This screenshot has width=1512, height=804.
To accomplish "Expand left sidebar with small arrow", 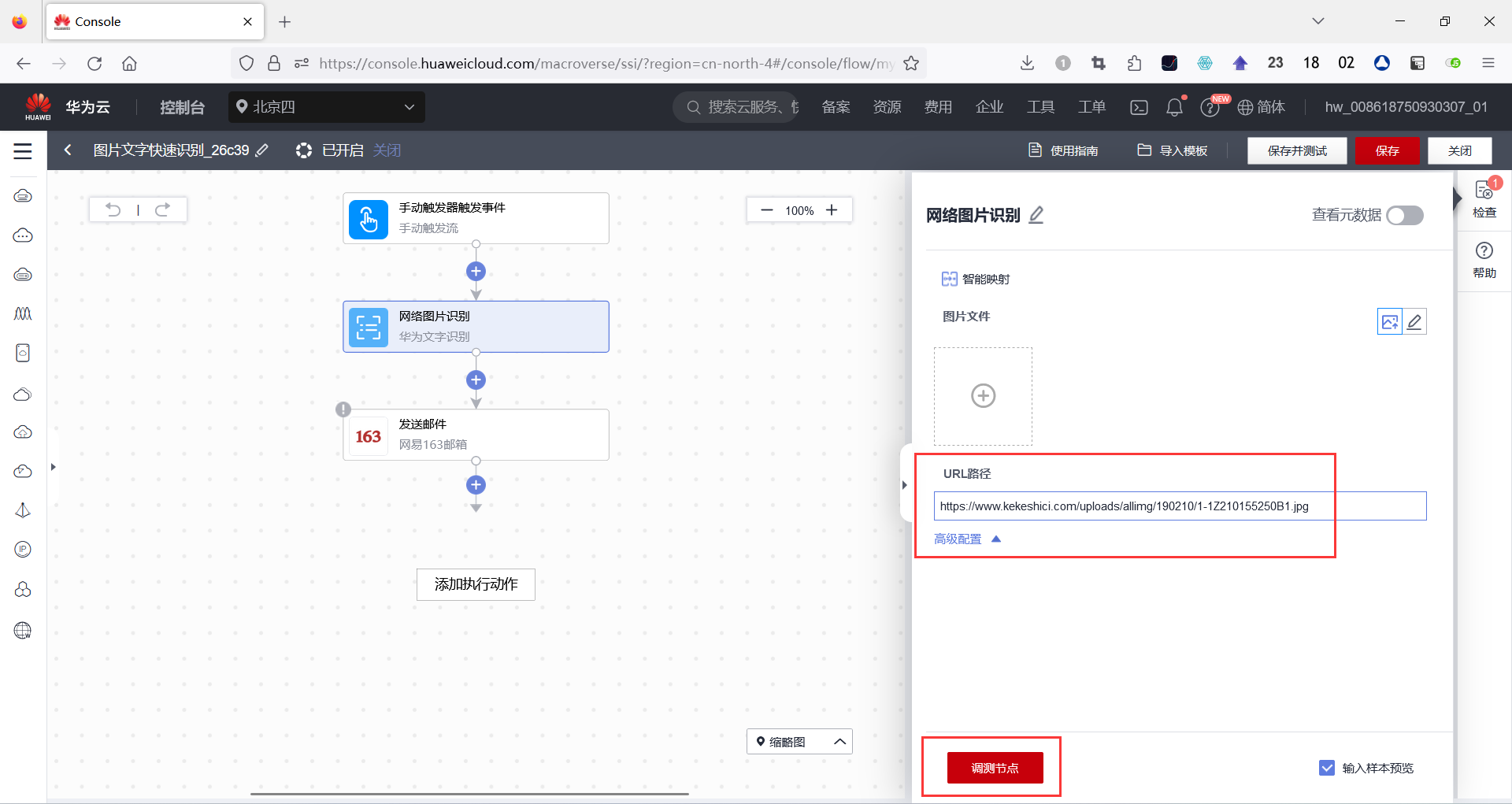I will [x=53, y=467].
